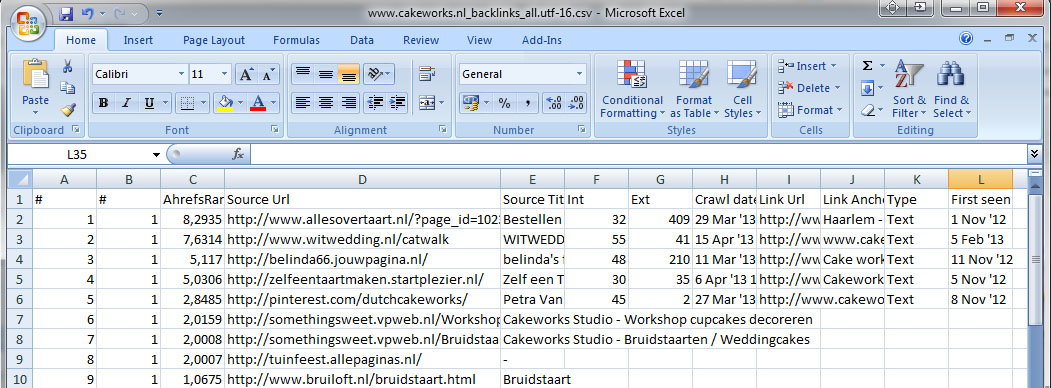This screenshot has height=388, width=1051.
Task: Open the Clear eraser menu
Action: pyautogui.click(x=872, y=110)
